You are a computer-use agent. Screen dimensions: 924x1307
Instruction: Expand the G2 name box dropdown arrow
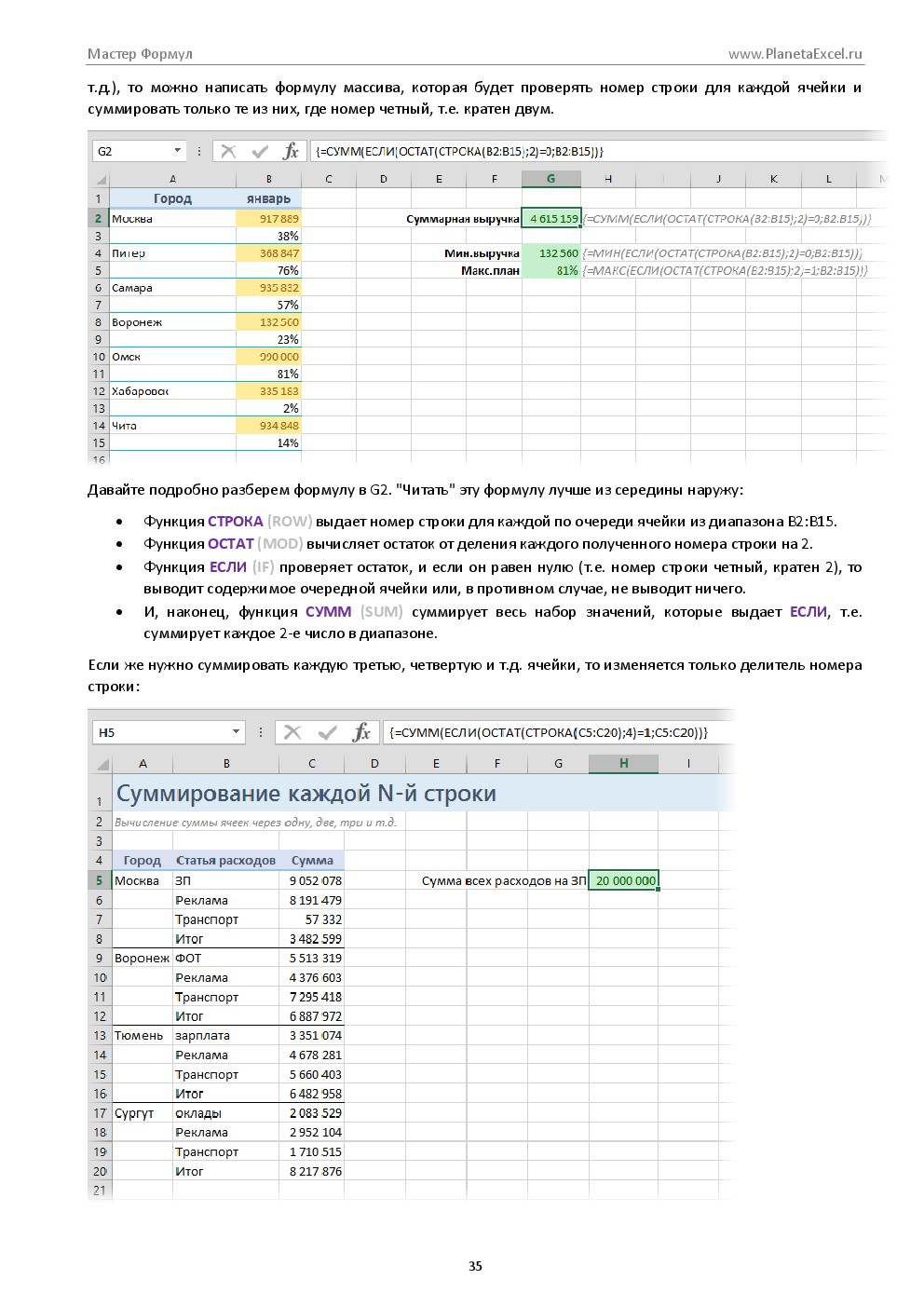(177, 151)
